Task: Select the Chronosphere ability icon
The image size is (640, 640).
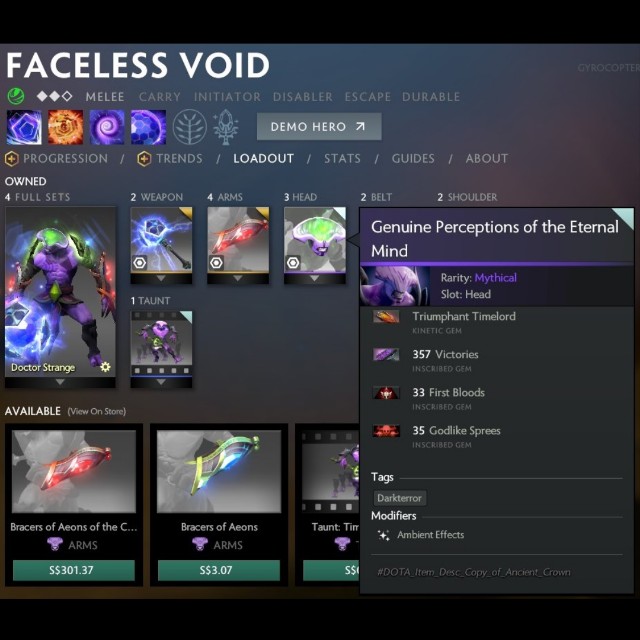Action: [148, 127]
